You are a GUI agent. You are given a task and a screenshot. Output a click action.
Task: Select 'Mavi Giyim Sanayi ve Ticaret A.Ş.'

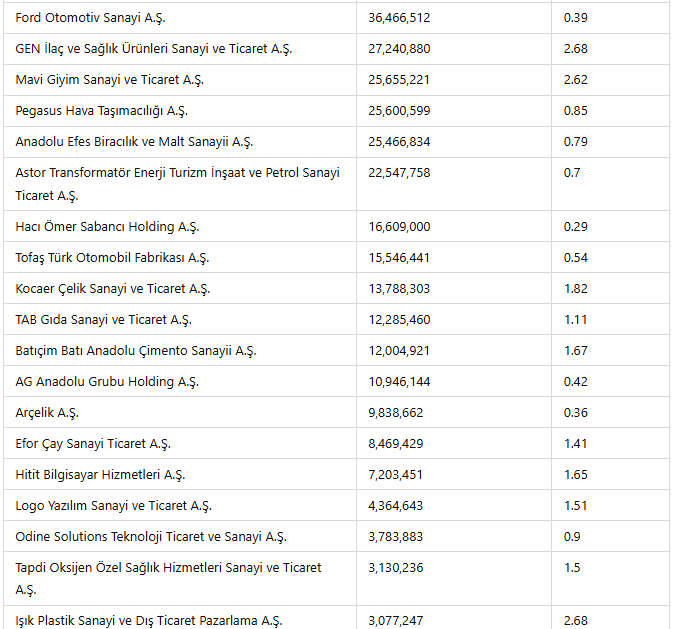point(110,80)
